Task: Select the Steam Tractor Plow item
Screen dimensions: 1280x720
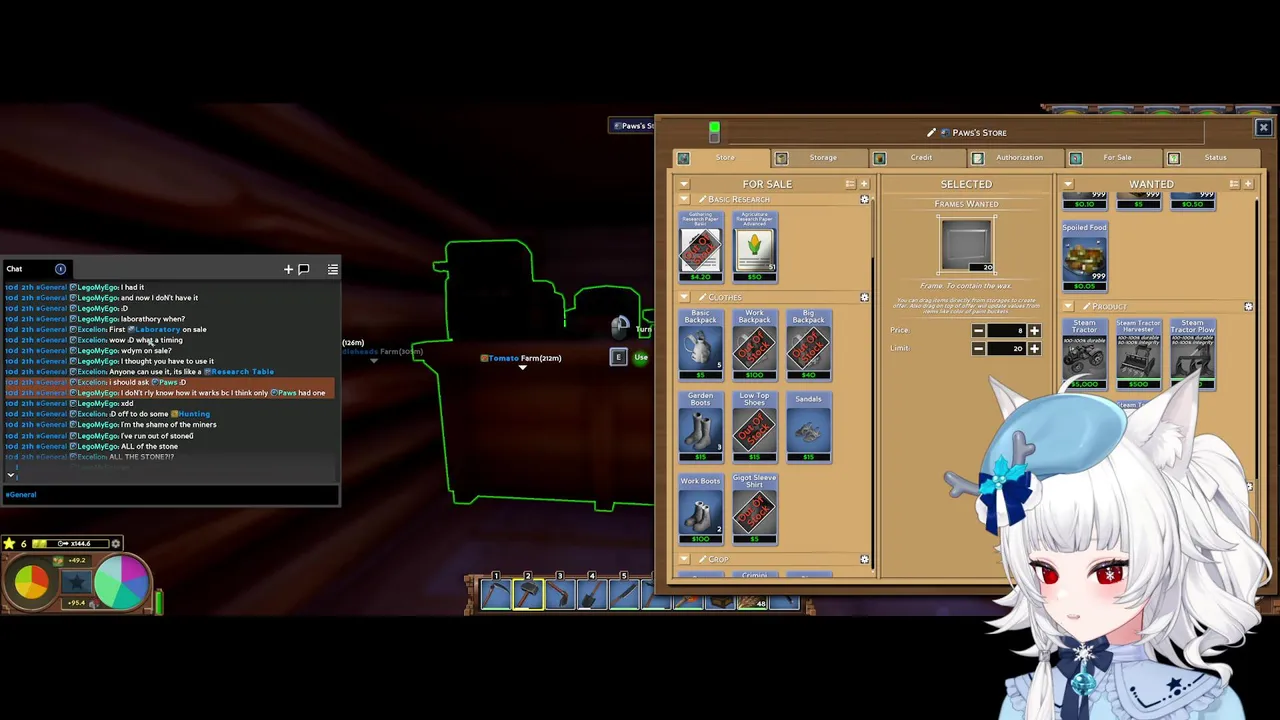Action: (1192, 354)
